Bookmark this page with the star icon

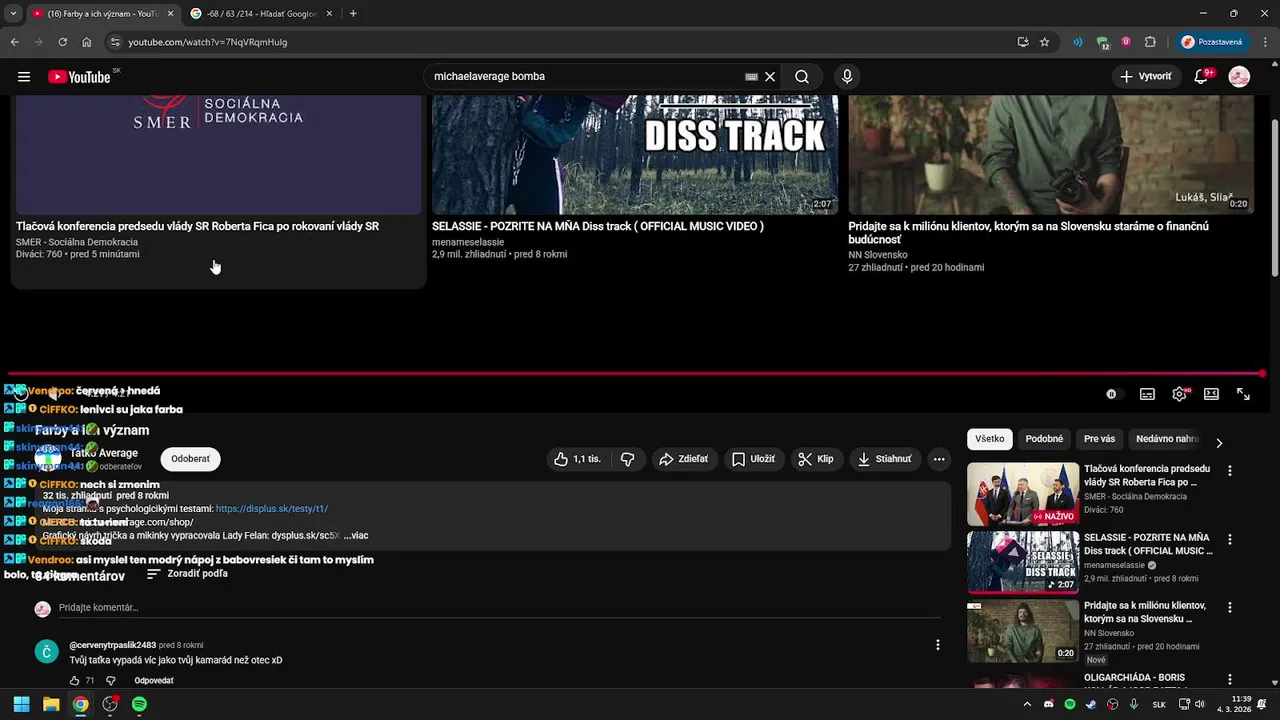(1044, 42)
